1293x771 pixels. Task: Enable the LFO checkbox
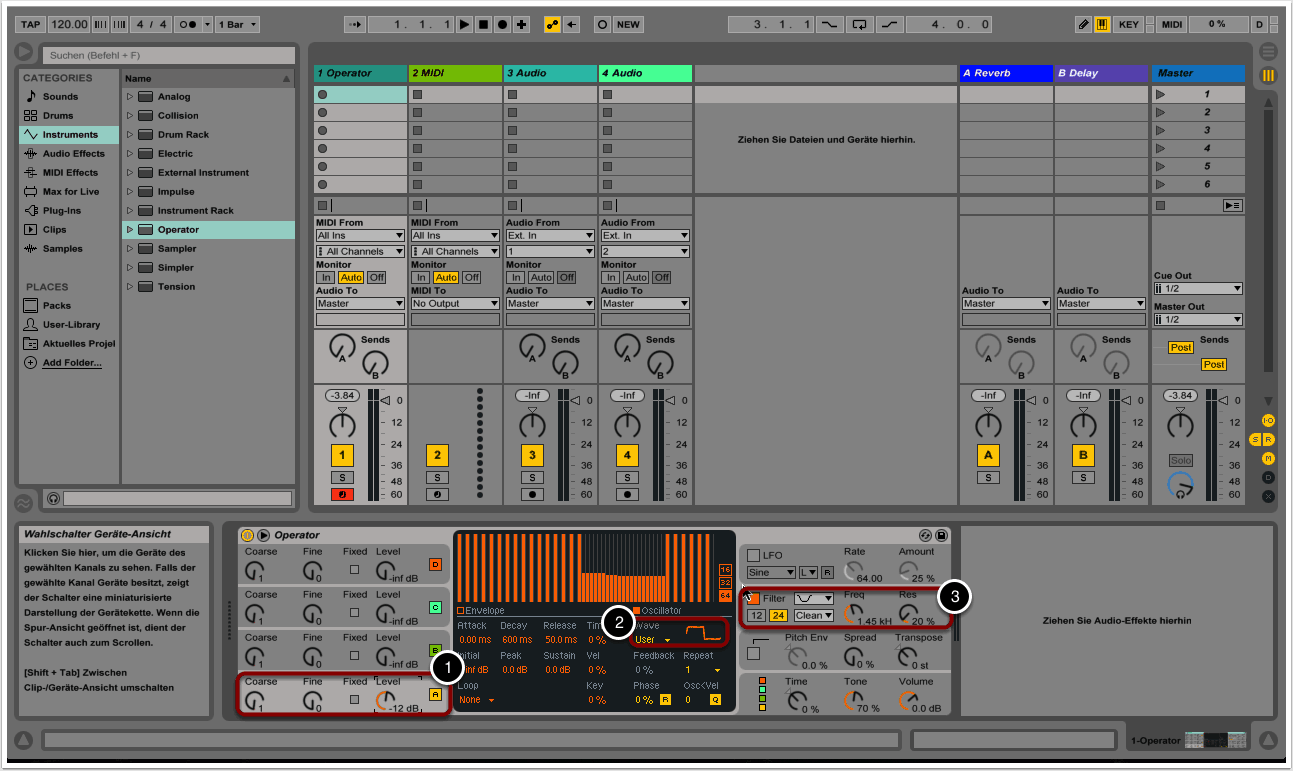point(754,555)
